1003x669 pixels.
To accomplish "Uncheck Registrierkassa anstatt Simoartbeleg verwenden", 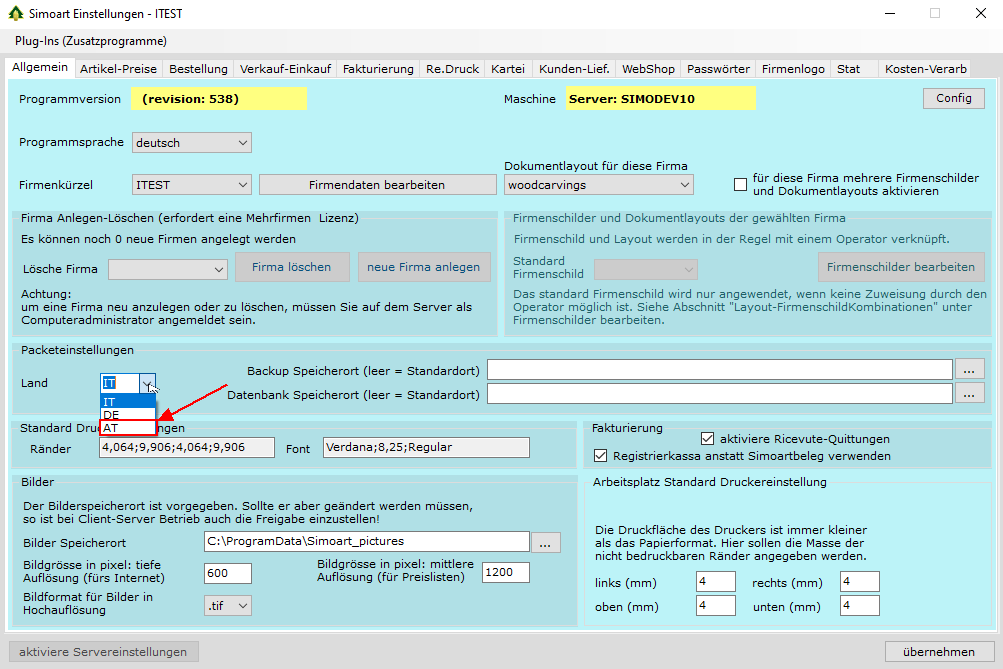I will tap(600, 456).
